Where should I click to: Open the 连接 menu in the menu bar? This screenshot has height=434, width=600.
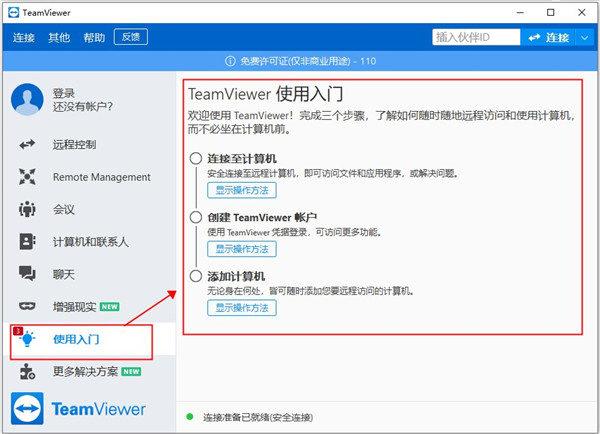coord(24,38)
